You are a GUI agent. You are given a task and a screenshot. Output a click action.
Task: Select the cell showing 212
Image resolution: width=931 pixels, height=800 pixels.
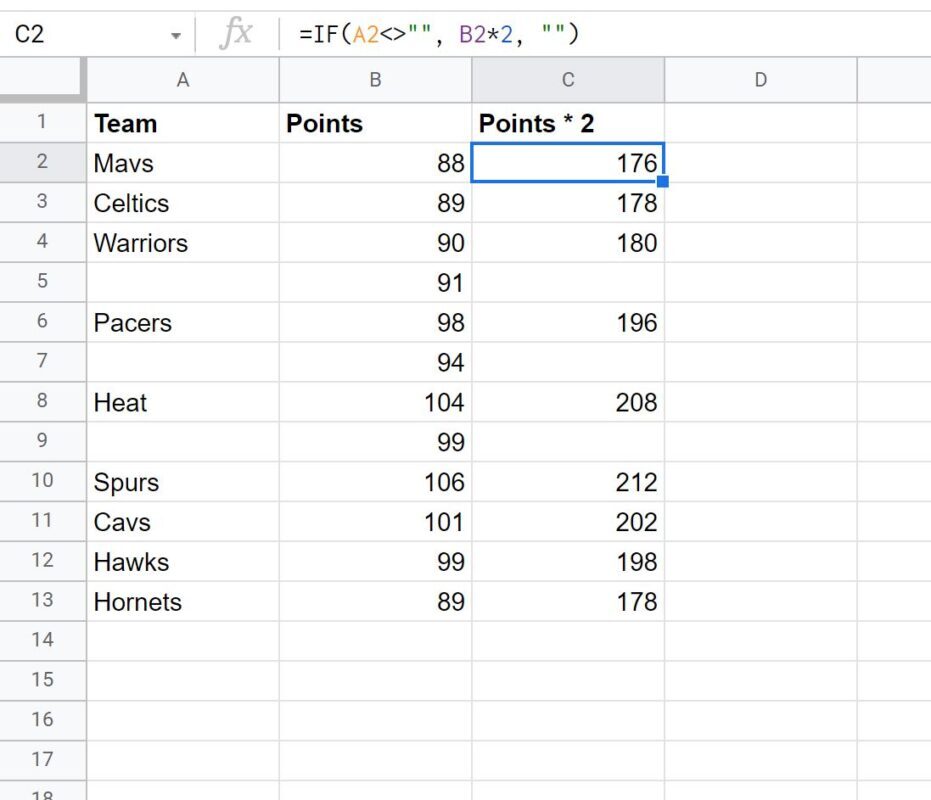pyautogui.click(x=568, y=482)
